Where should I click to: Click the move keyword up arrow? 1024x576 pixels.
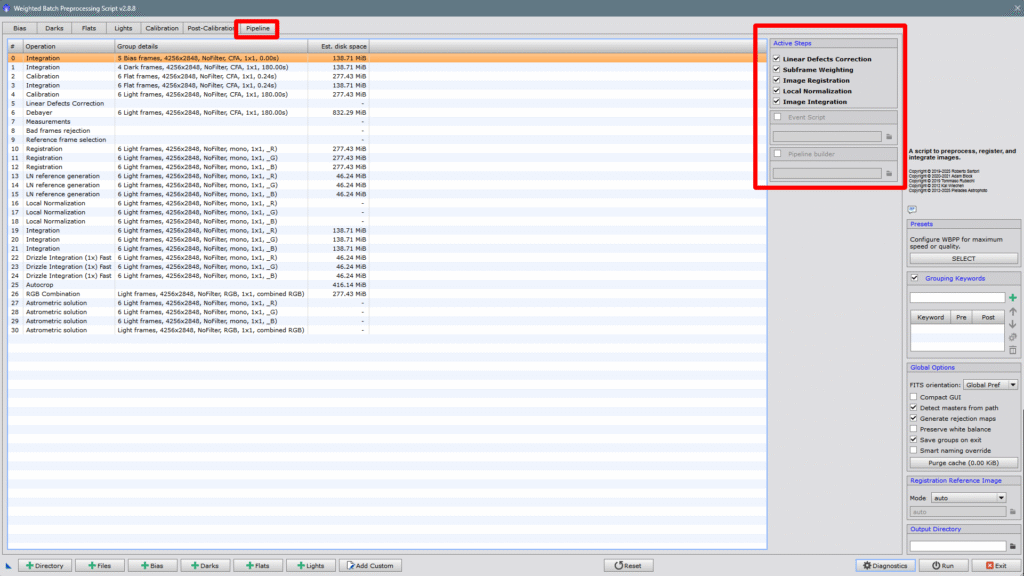tap(1012, 311)
